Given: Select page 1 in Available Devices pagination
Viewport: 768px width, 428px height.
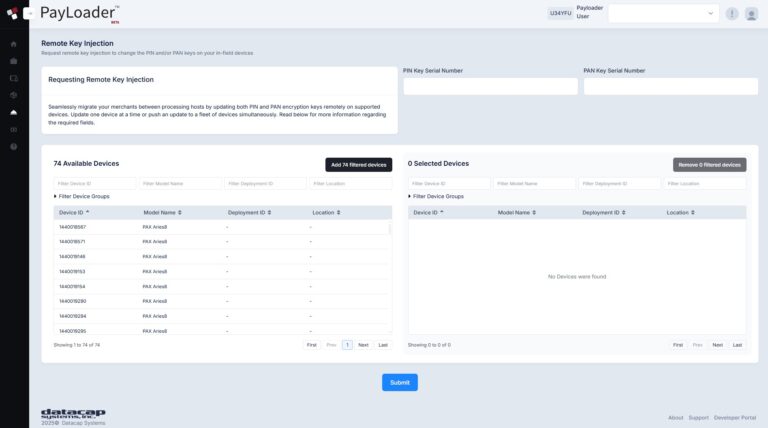Looking at the screenshot, I should tap(347, 345).
